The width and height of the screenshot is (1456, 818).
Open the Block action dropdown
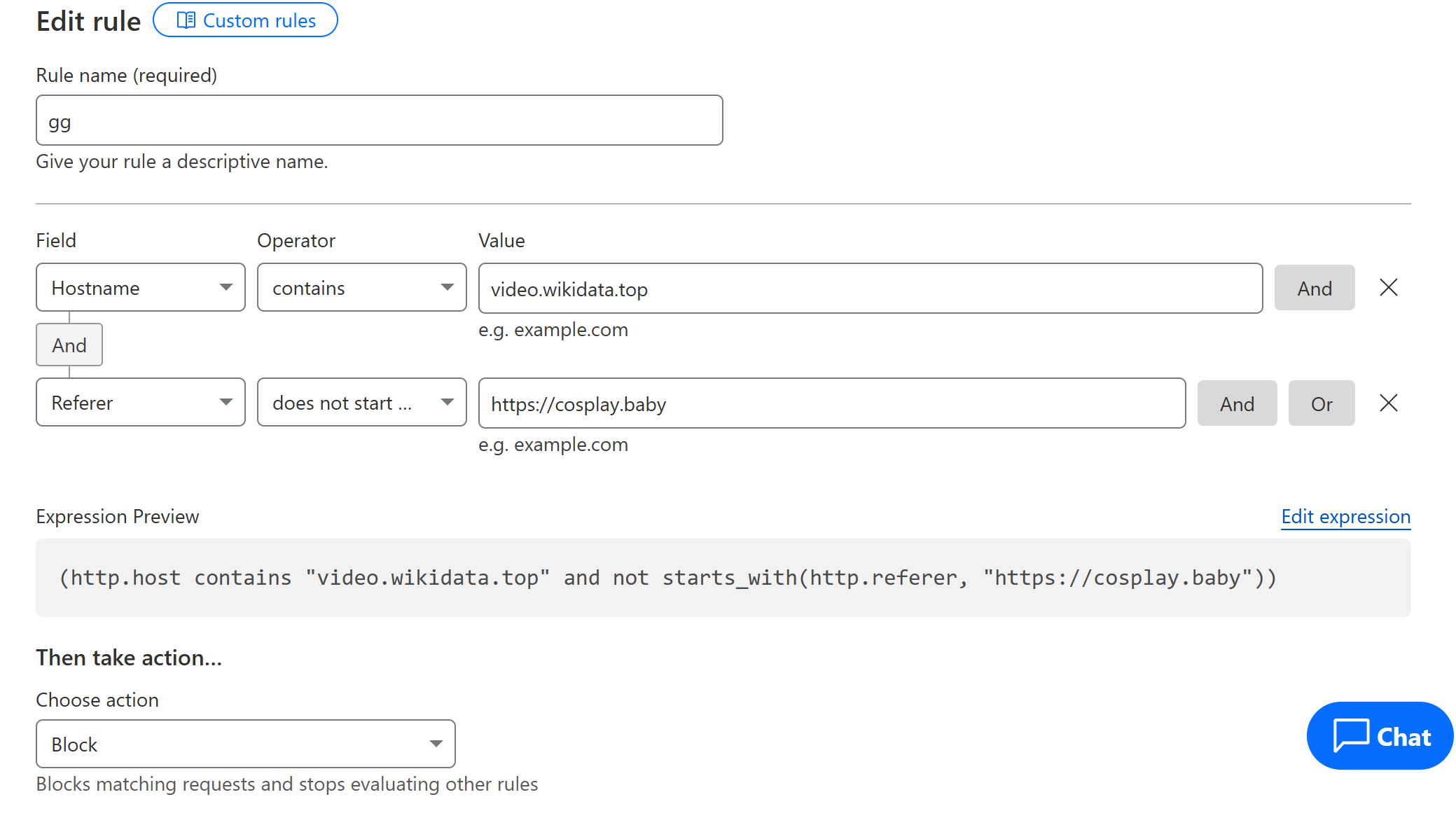click(x=245, y=744)
